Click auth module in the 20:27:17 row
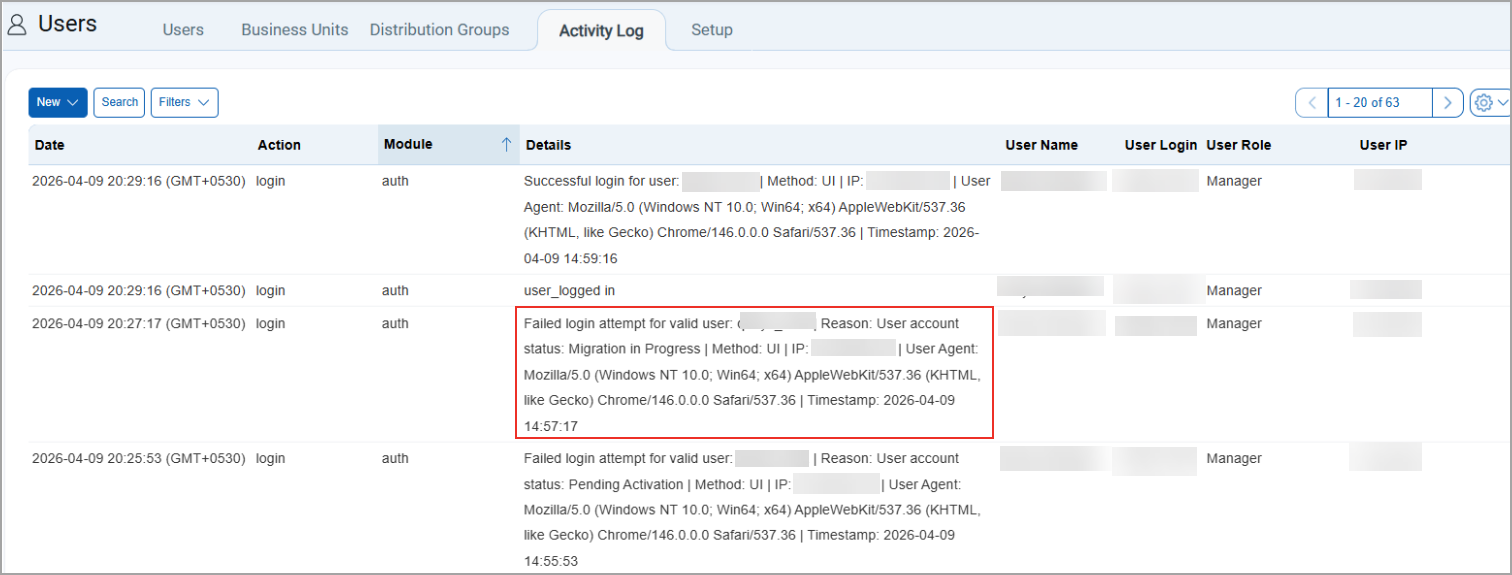1512x575 pixels. click(395, 324)
